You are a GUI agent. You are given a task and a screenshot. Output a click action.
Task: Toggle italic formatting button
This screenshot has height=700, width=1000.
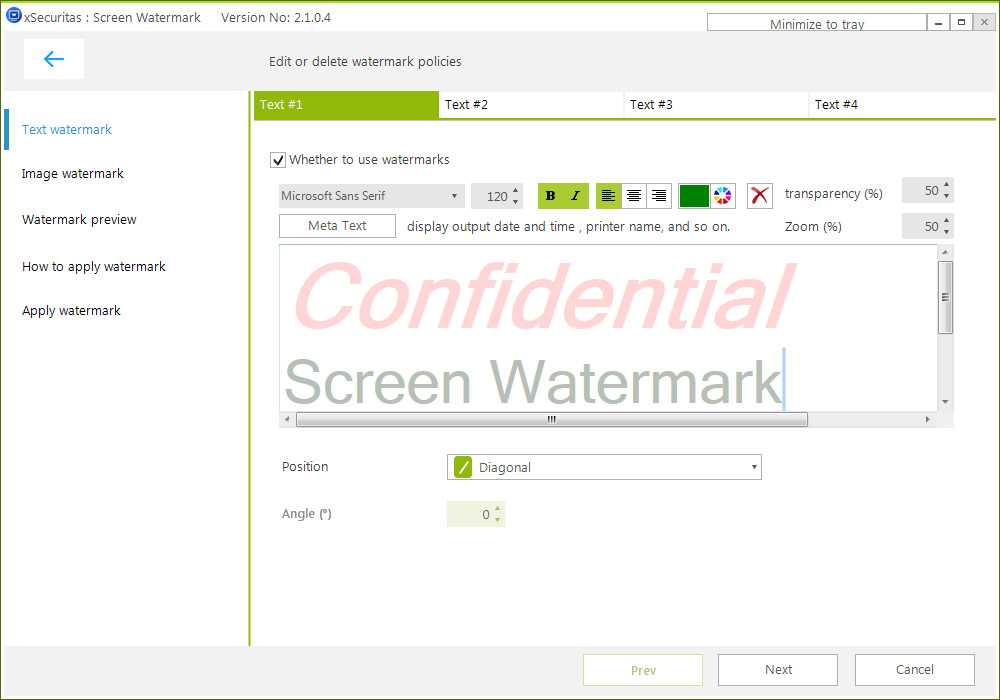coord(576,196)
